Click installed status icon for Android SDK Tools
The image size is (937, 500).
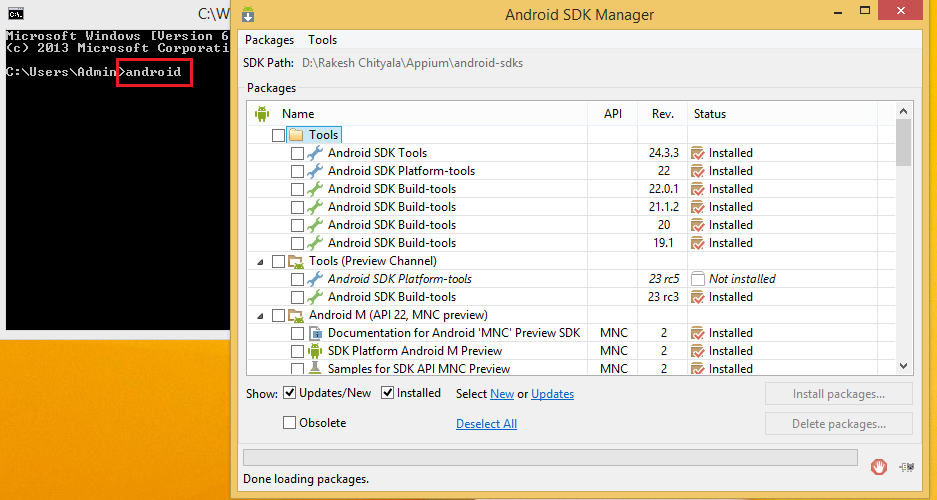698,153
